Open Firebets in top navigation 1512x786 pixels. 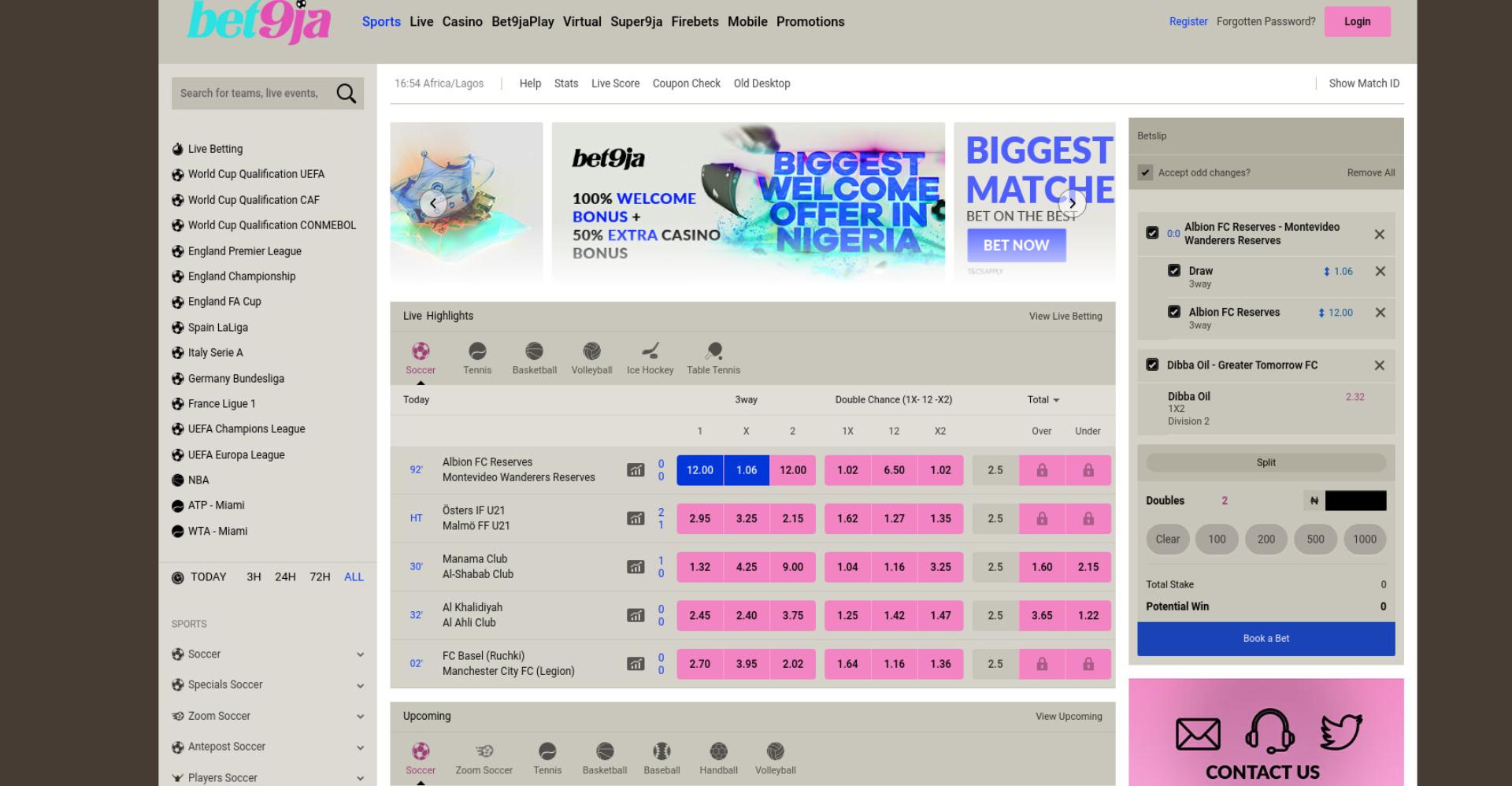[695, 22]
